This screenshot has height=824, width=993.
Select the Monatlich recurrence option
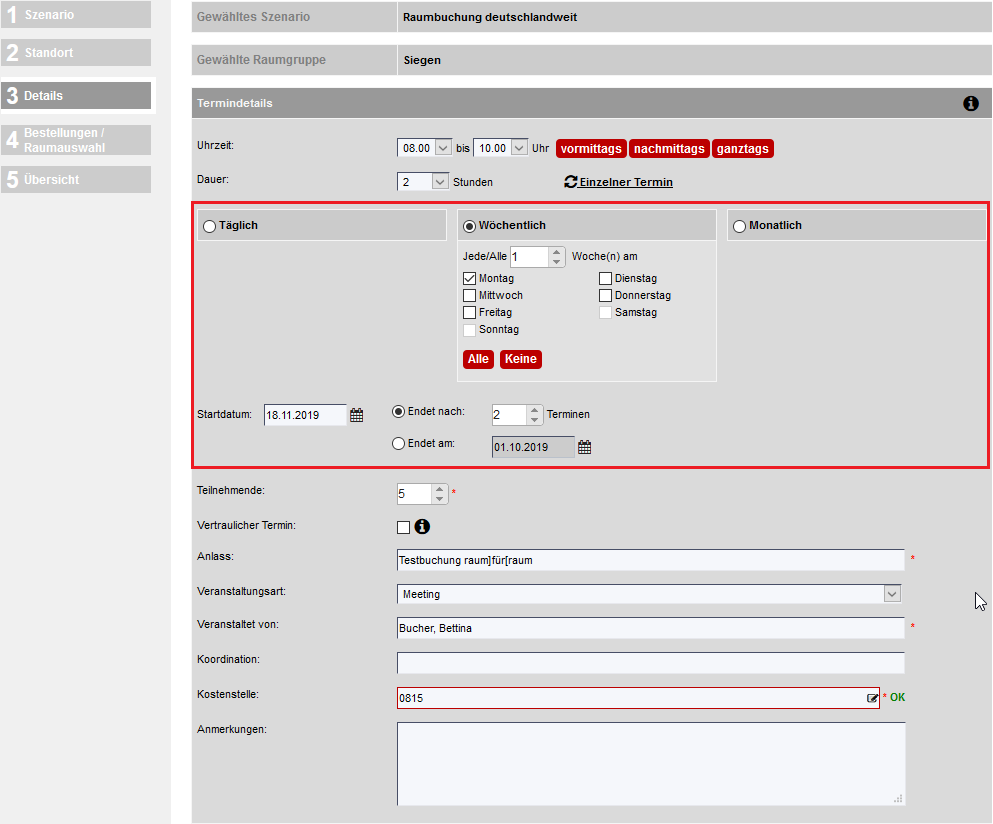click(x=739, y=226)
